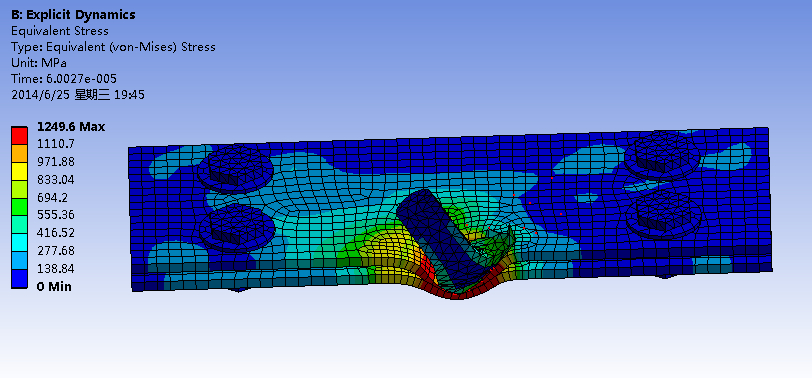
Task: Select the 694.2 legend value
Action: click(51, 198)
